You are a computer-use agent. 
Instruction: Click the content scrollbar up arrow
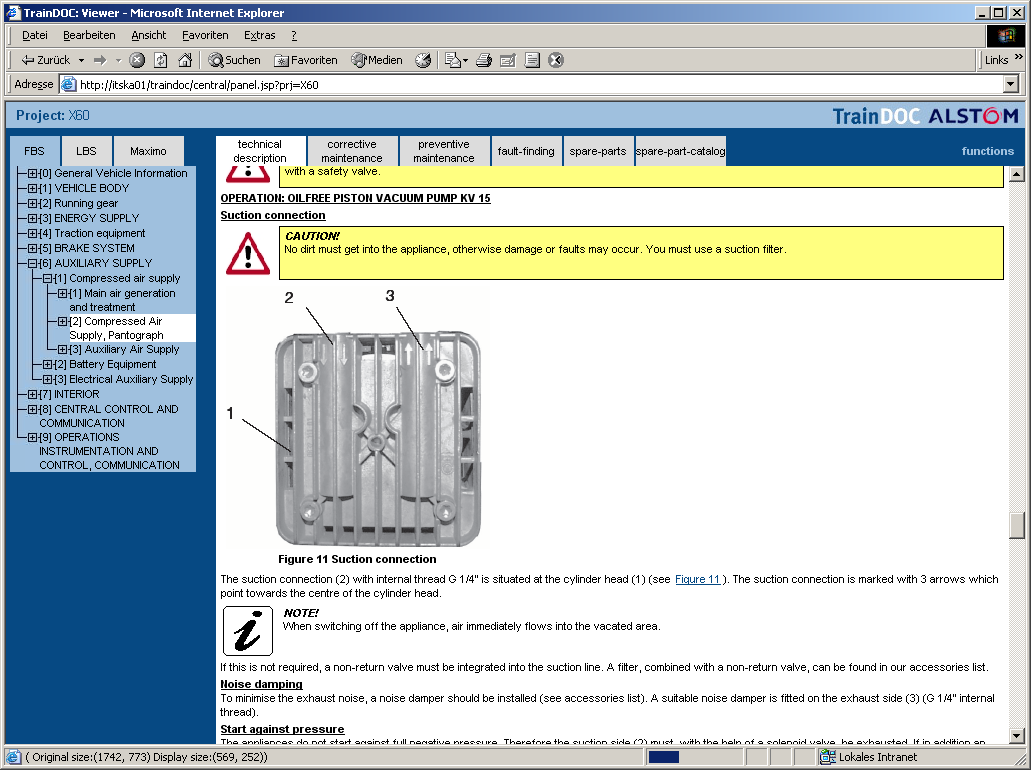(1017, 174)
